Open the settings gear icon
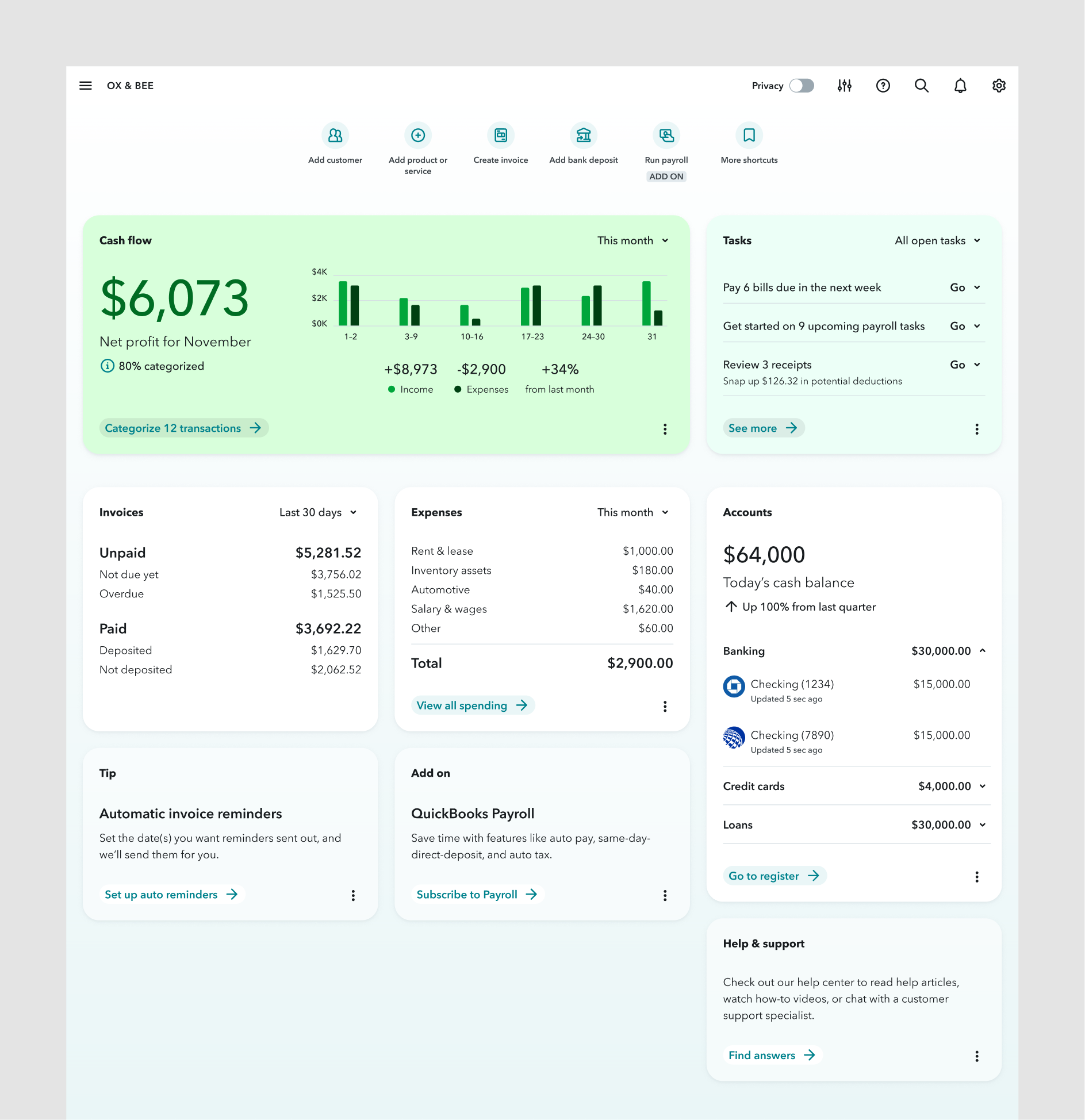The image size is (1085, 1120). [x=999, y=85]
